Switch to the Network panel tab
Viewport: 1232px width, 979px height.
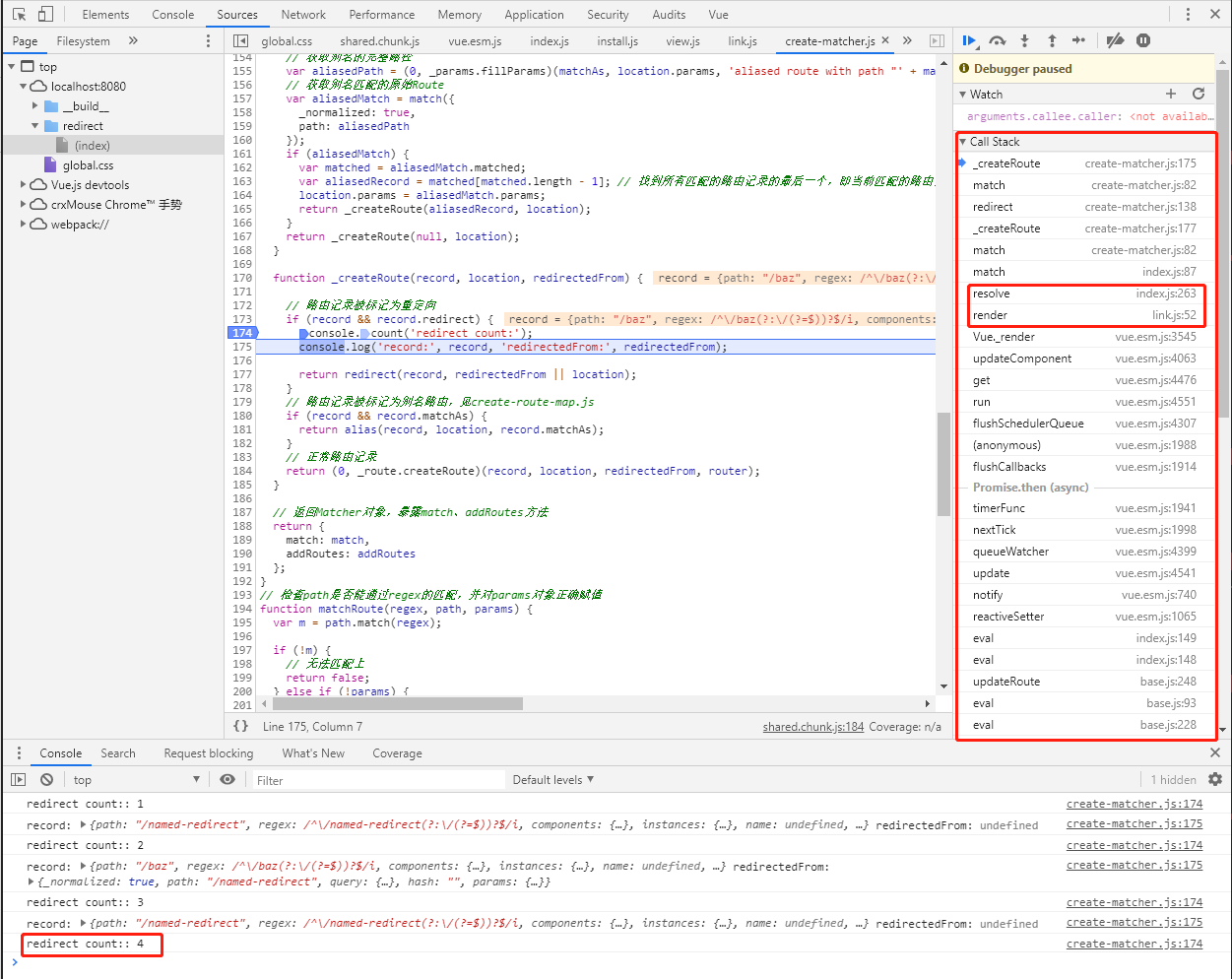point(302,14)
